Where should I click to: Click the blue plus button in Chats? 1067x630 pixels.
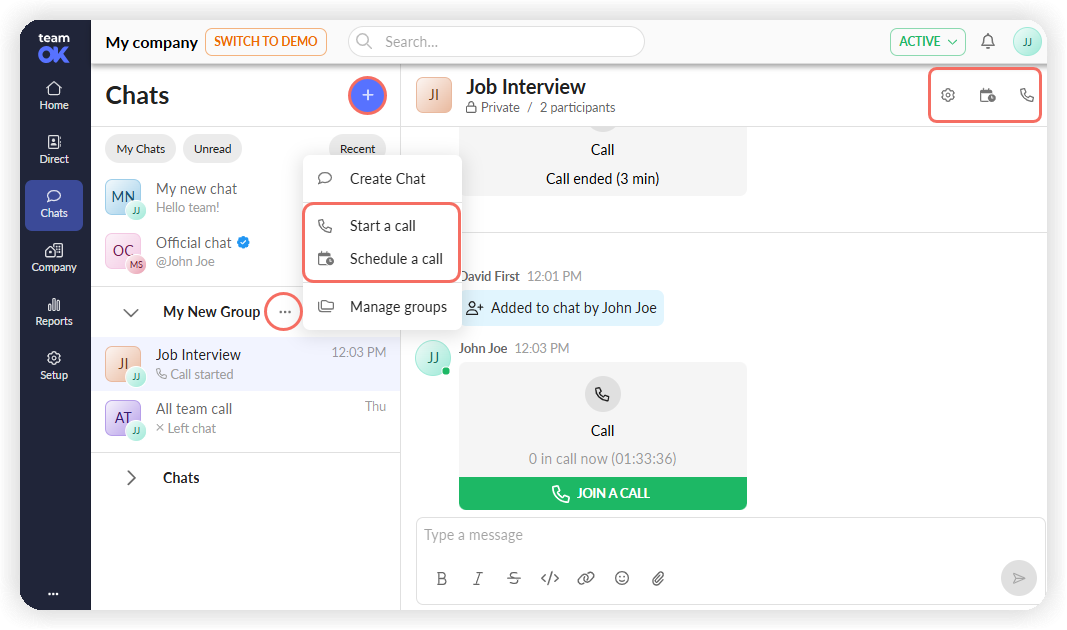[367, 95]
